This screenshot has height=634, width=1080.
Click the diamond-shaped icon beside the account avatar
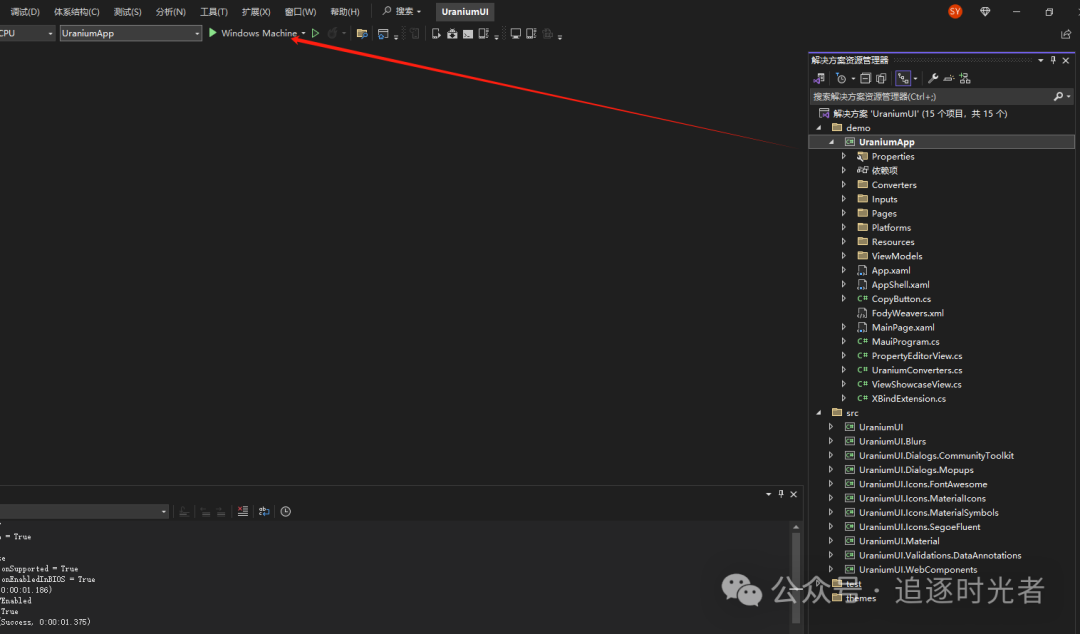pyautogui.click(x=985, y=12)
